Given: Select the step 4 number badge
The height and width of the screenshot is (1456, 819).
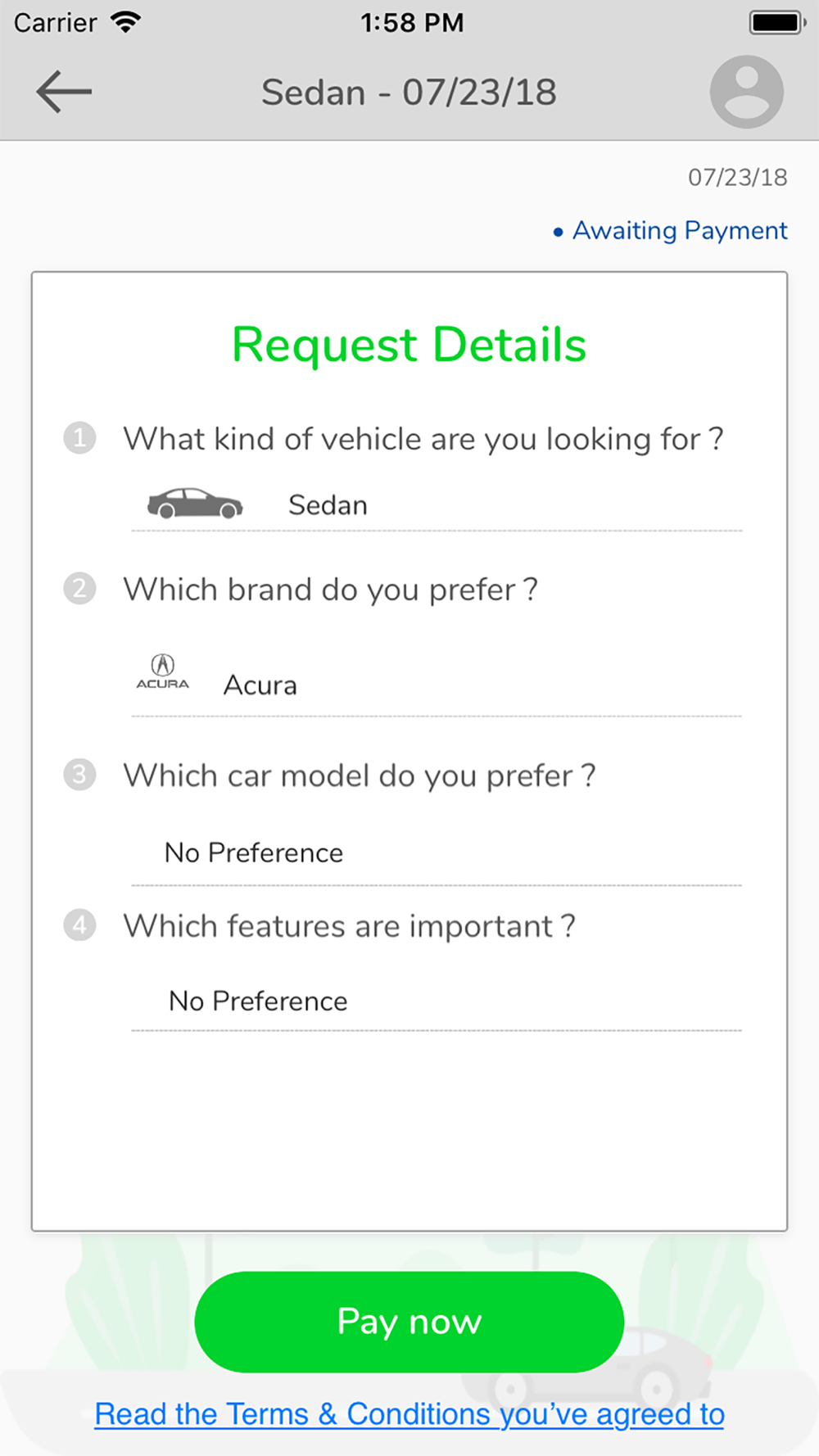Looking at the screenshot, I should (79, 925).
